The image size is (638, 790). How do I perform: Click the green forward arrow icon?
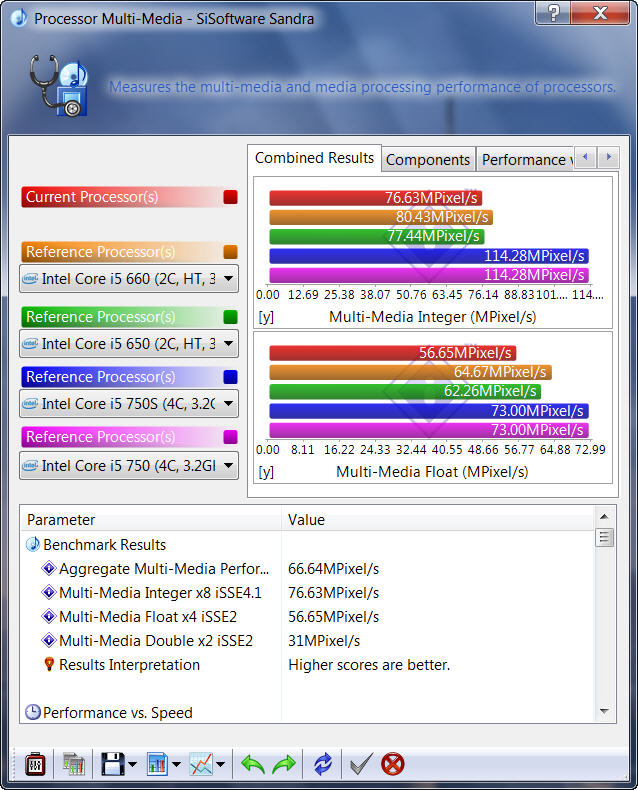[284, 765]
